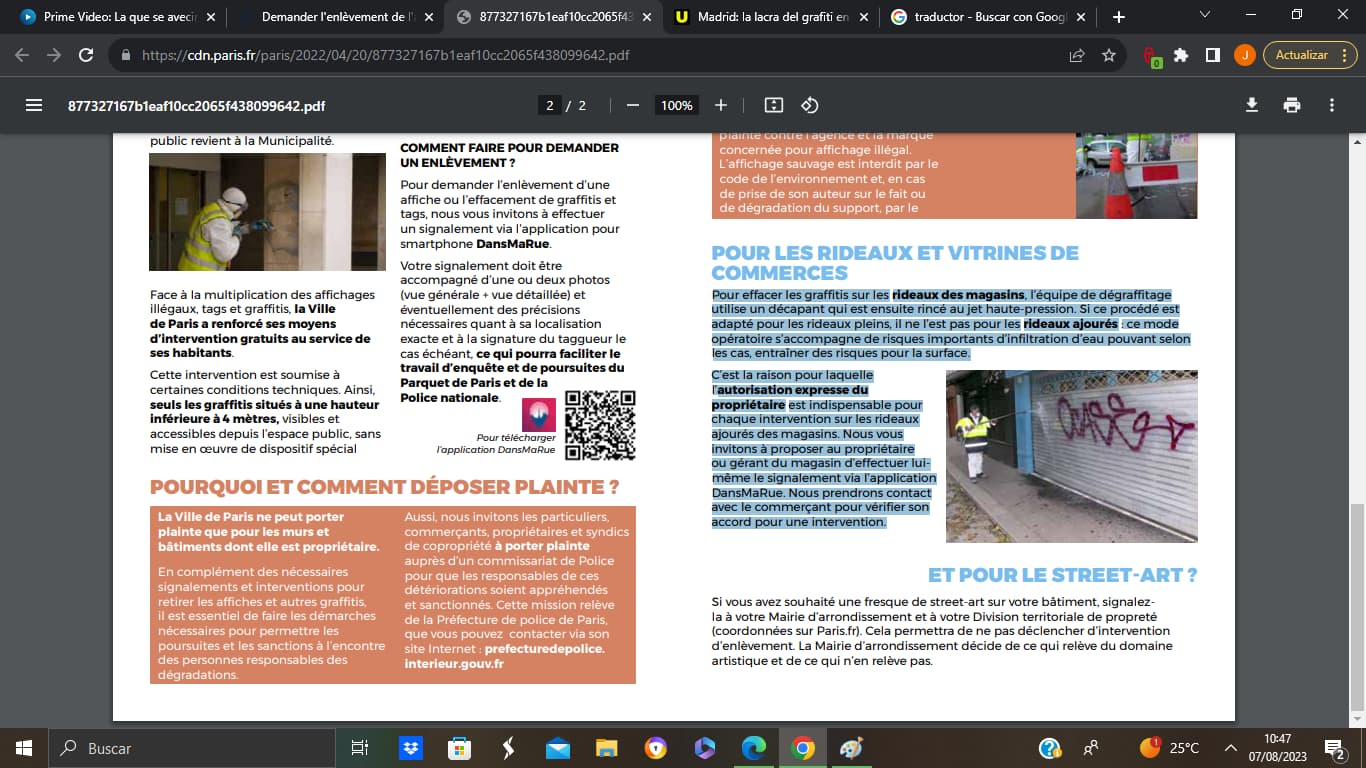The image size is (1366, 768).
Task: Open the new tab with plus button
Action: pos(1118,17)
